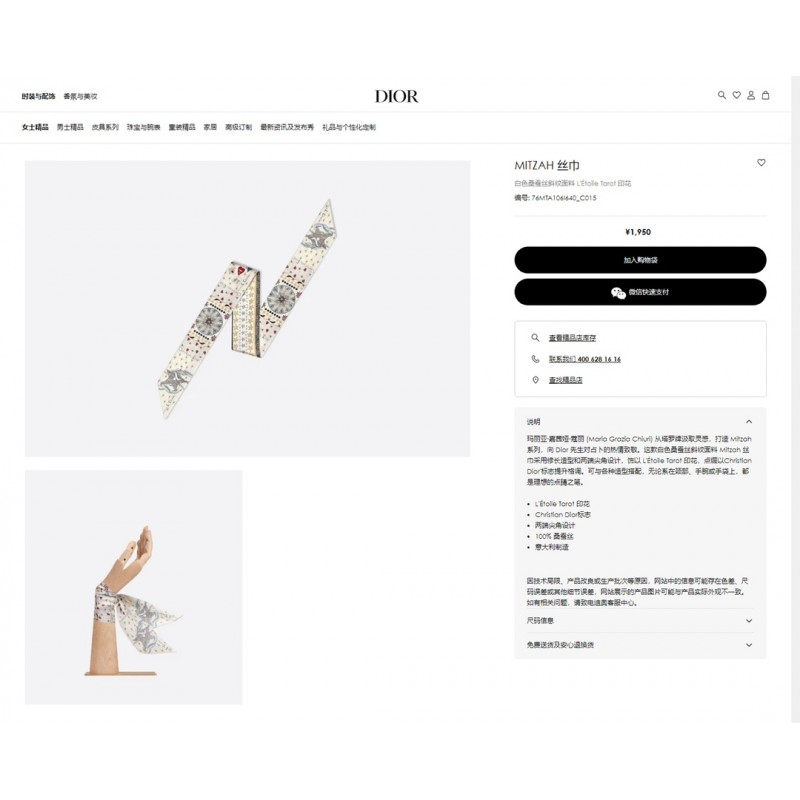The width and height of the screenshot is (800, 800).
Task: Open the 皮具系列 menu
Action: point(105,127)
